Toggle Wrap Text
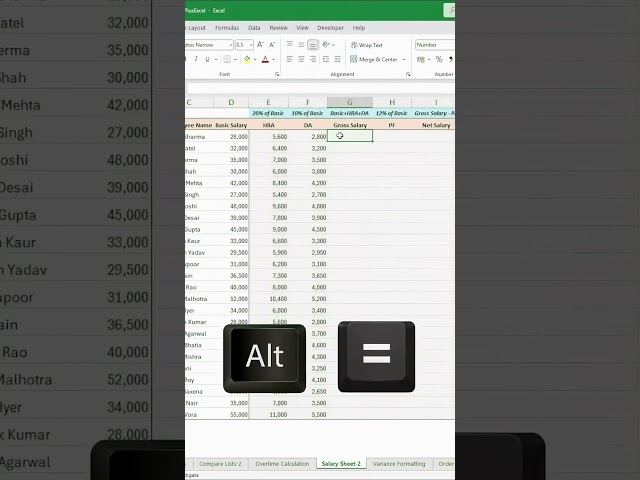Viewport: 640px width, 480px height. coord(367,45)
